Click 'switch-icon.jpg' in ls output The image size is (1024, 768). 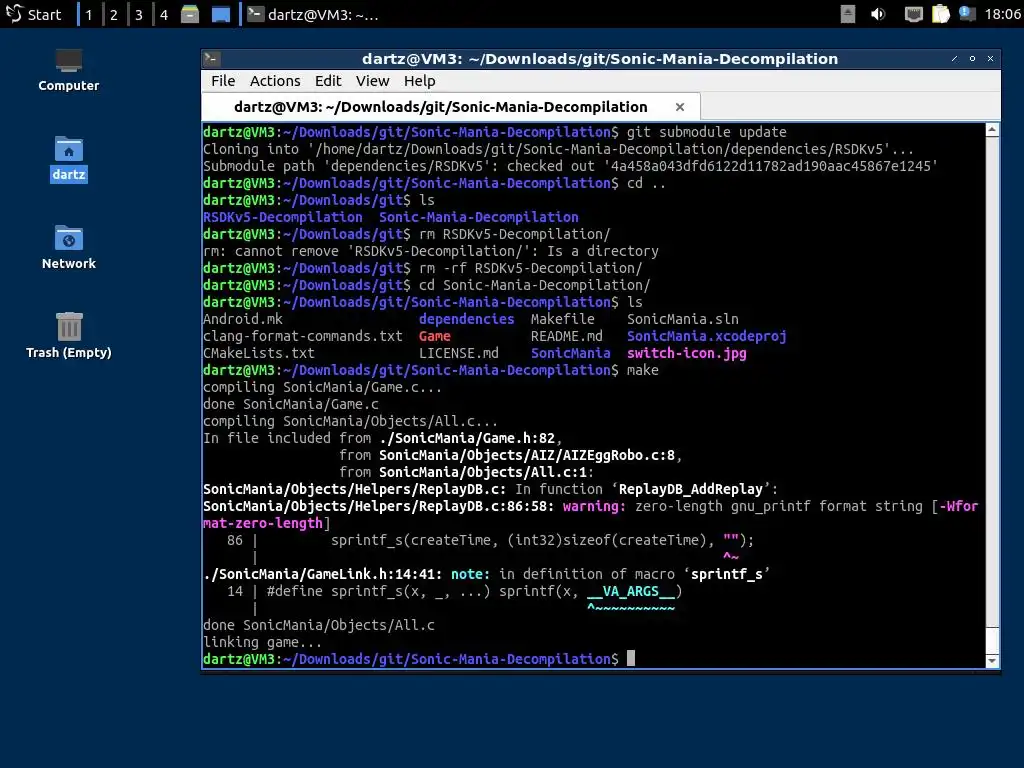coord(686,353)
